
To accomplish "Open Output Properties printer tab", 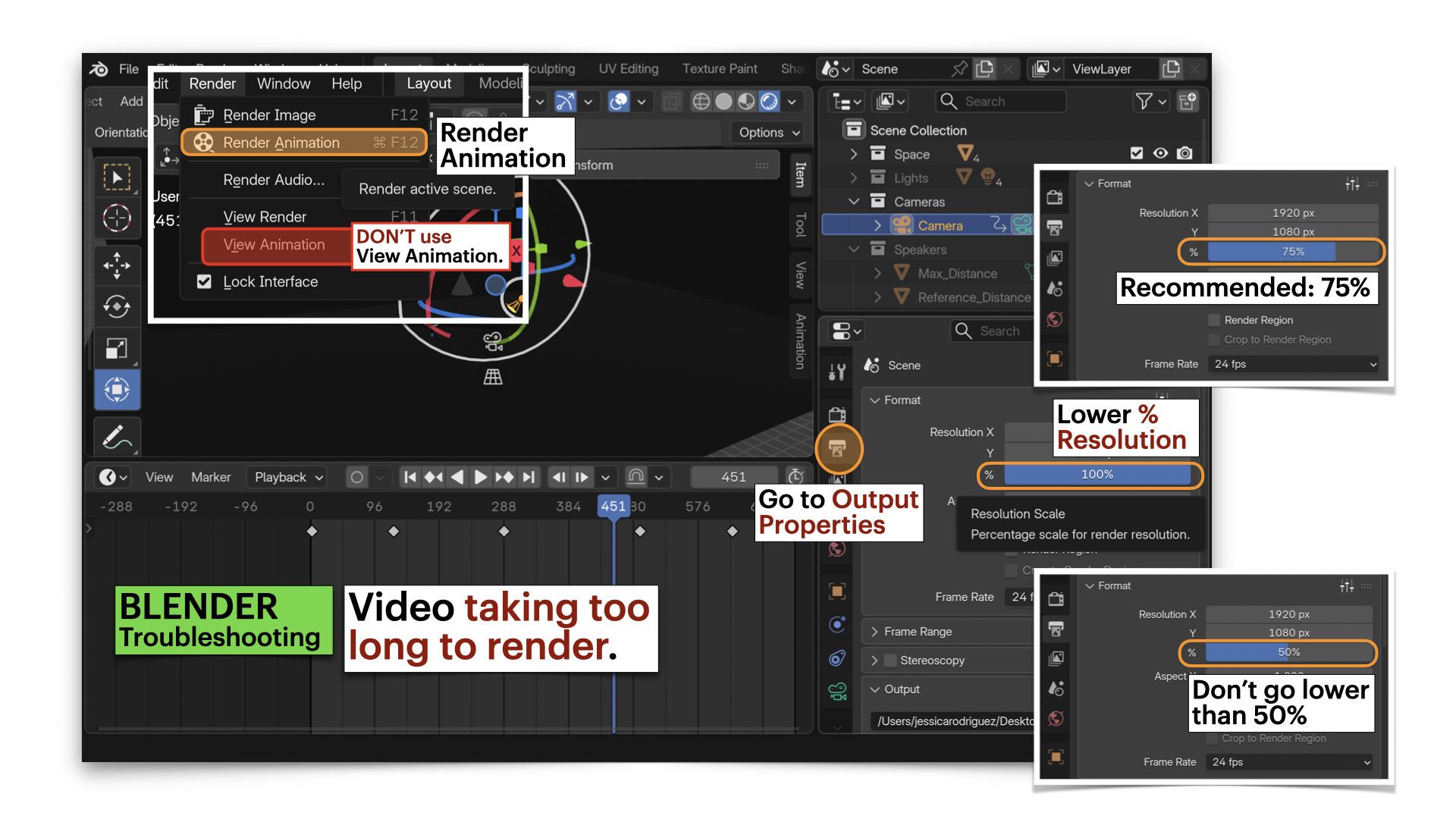I will (838, 449).
